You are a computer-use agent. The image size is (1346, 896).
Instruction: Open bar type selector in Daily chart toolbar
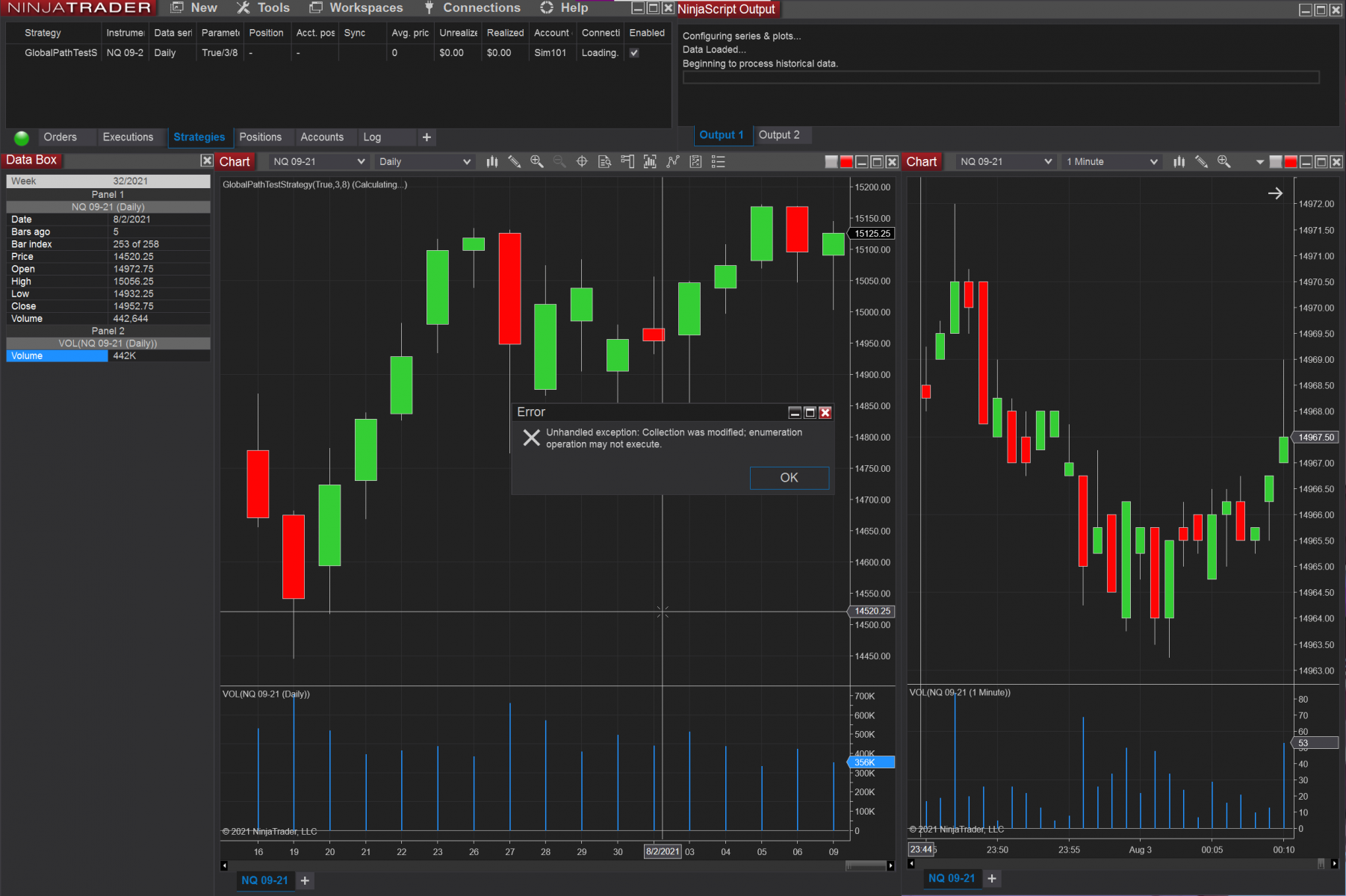491,161
